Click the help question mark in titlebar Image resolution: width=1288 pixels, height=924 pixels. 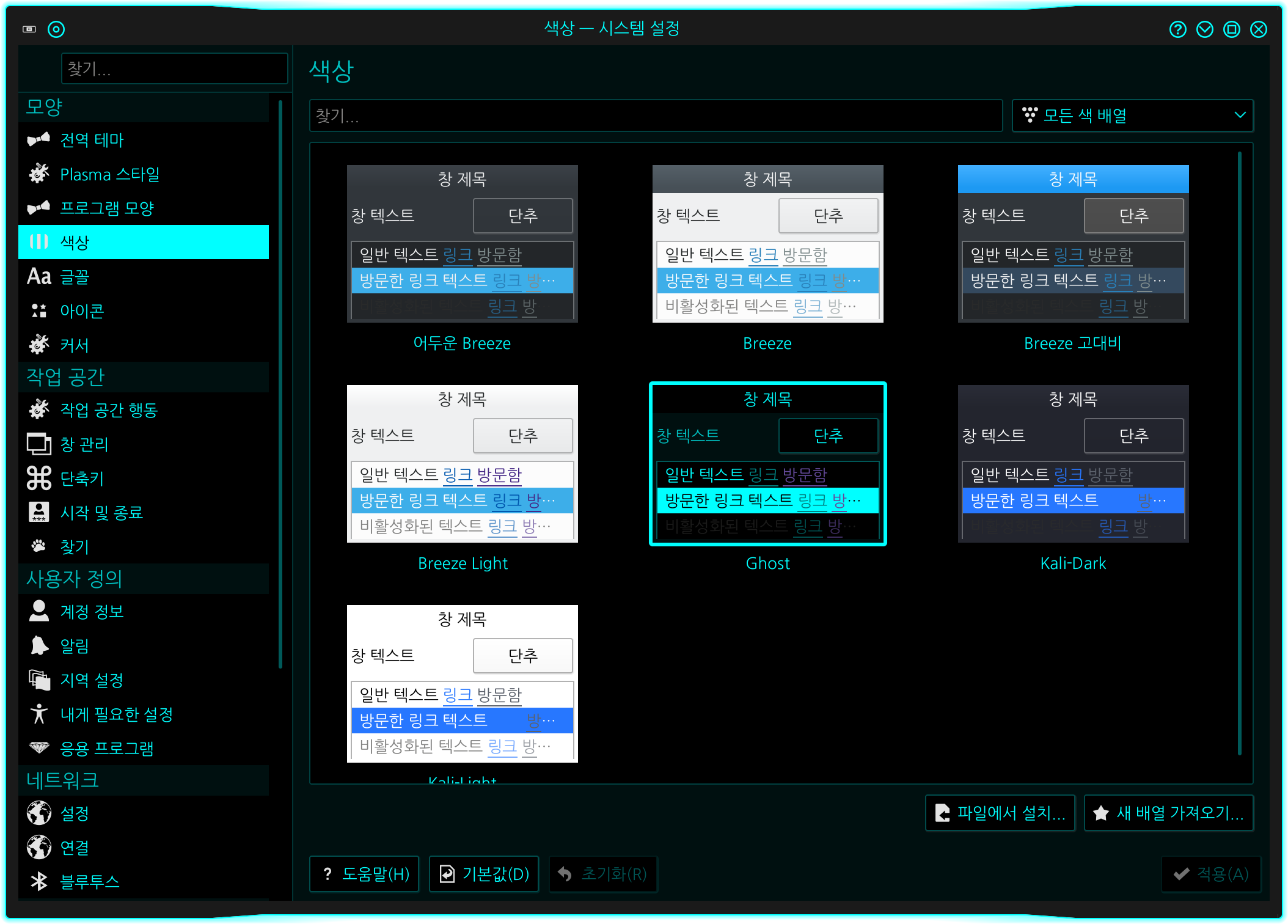pyautogui.click(x=1177, y=29)
